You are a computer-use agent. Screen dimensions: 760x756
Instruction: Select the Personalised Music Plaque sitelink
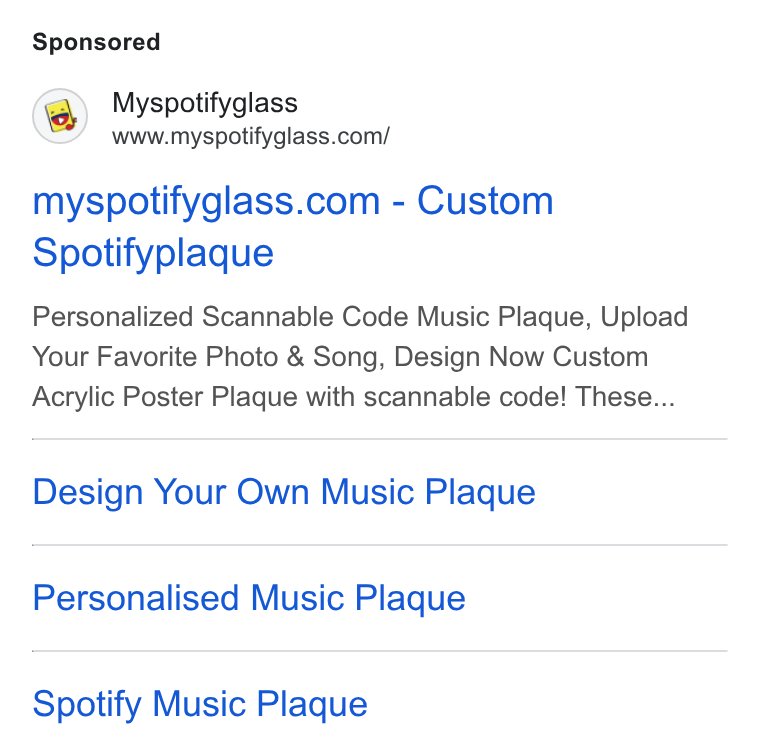(x=249, y=598)
